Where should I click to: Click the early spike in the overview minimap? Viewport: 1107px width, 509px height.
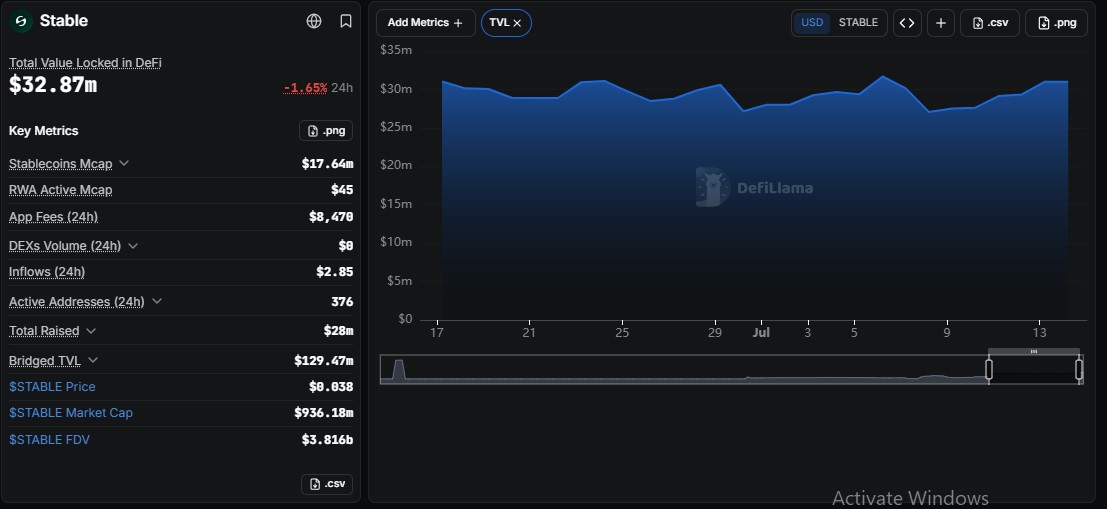(398, 369)
